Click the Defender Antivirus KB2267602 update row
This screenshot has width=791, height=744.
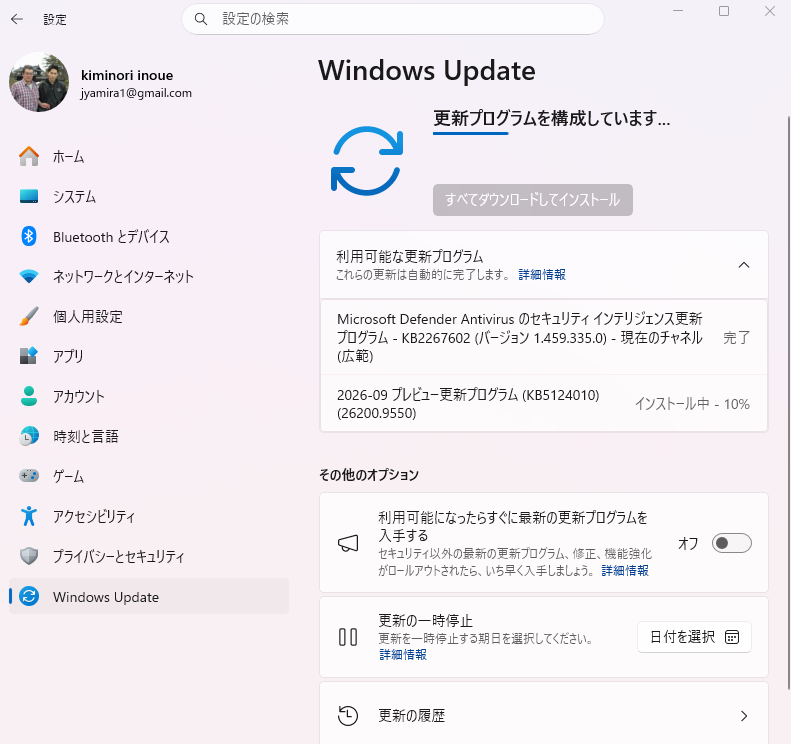[544, 337]
